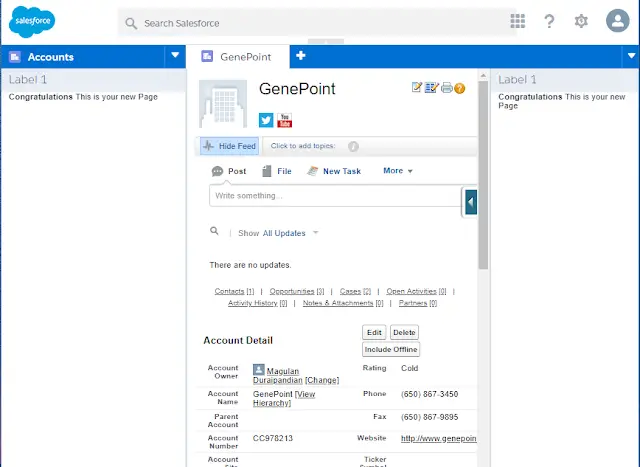Toggle the Hide Feed button

point(229,146)
